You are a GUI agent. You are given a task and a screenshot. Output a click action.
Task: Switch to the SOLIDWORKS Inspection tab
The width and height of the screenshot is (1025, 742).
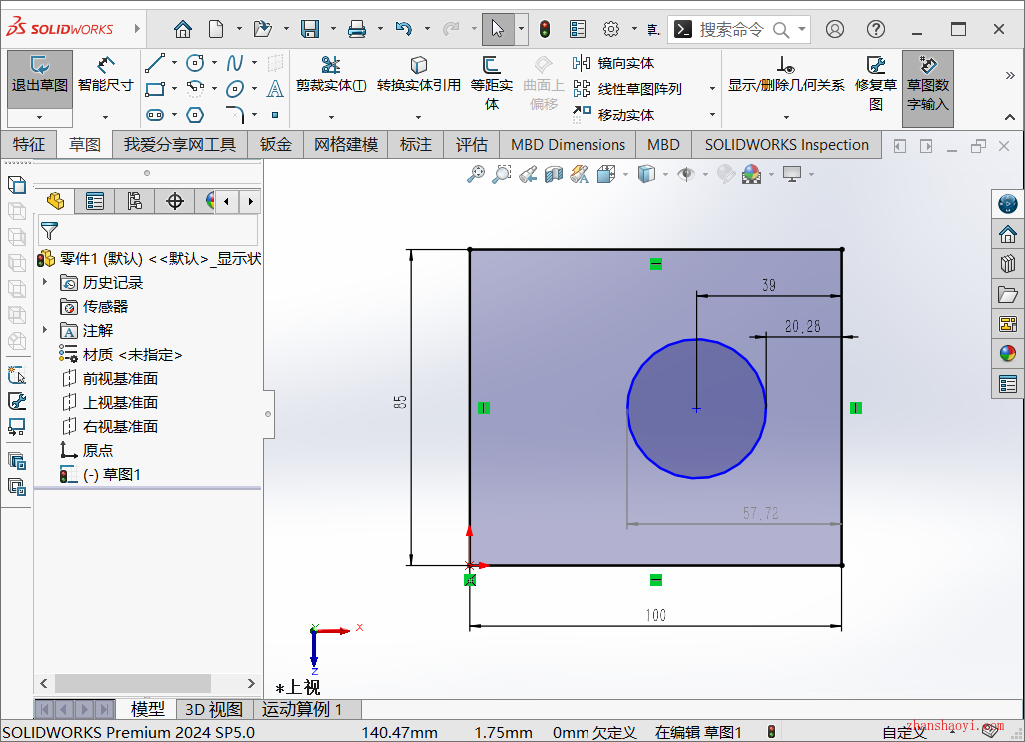point(787,144)
